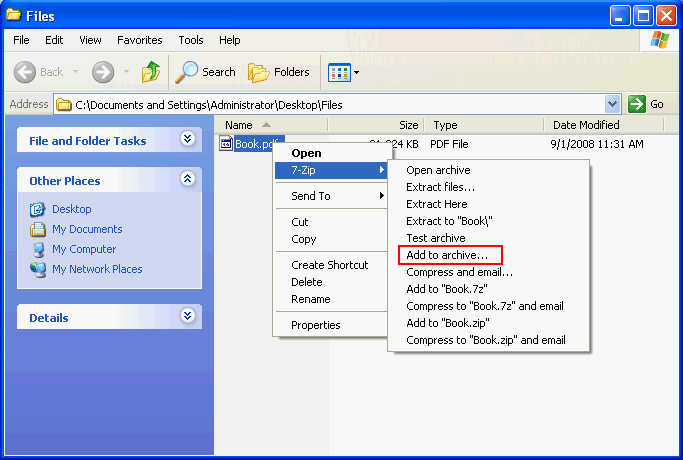This screenshot has width=683, height=460.
Task: Click the address path input field
Action: tap(330, 105)
